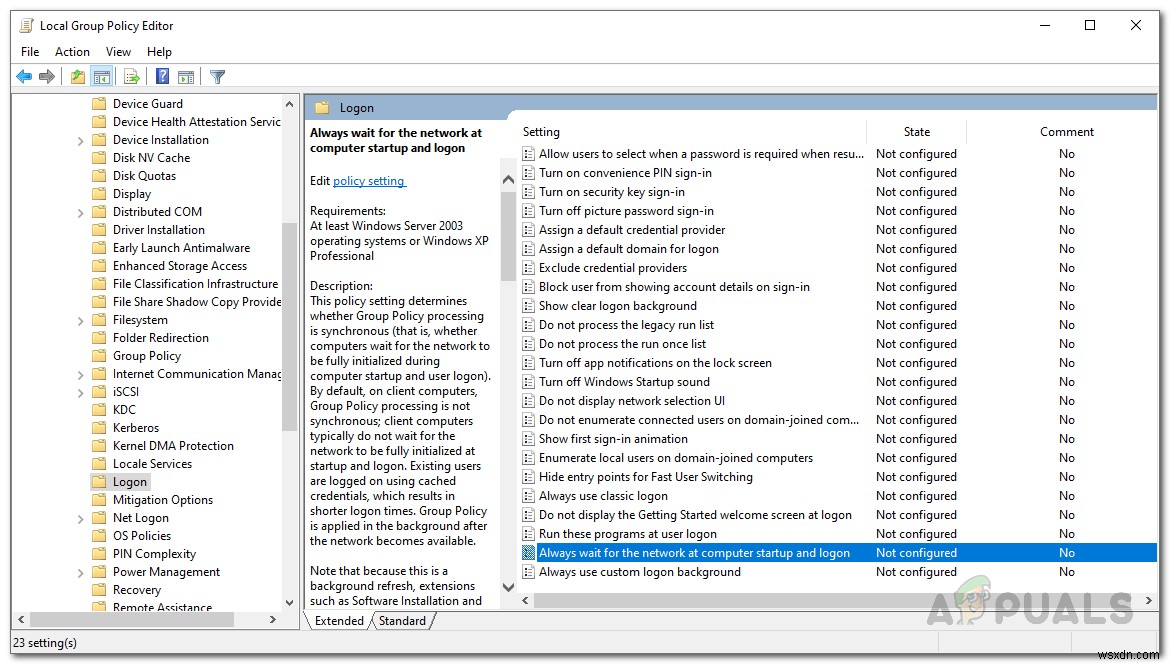
Task: Expand the iSCSI tree node
Action: [81, 392]
